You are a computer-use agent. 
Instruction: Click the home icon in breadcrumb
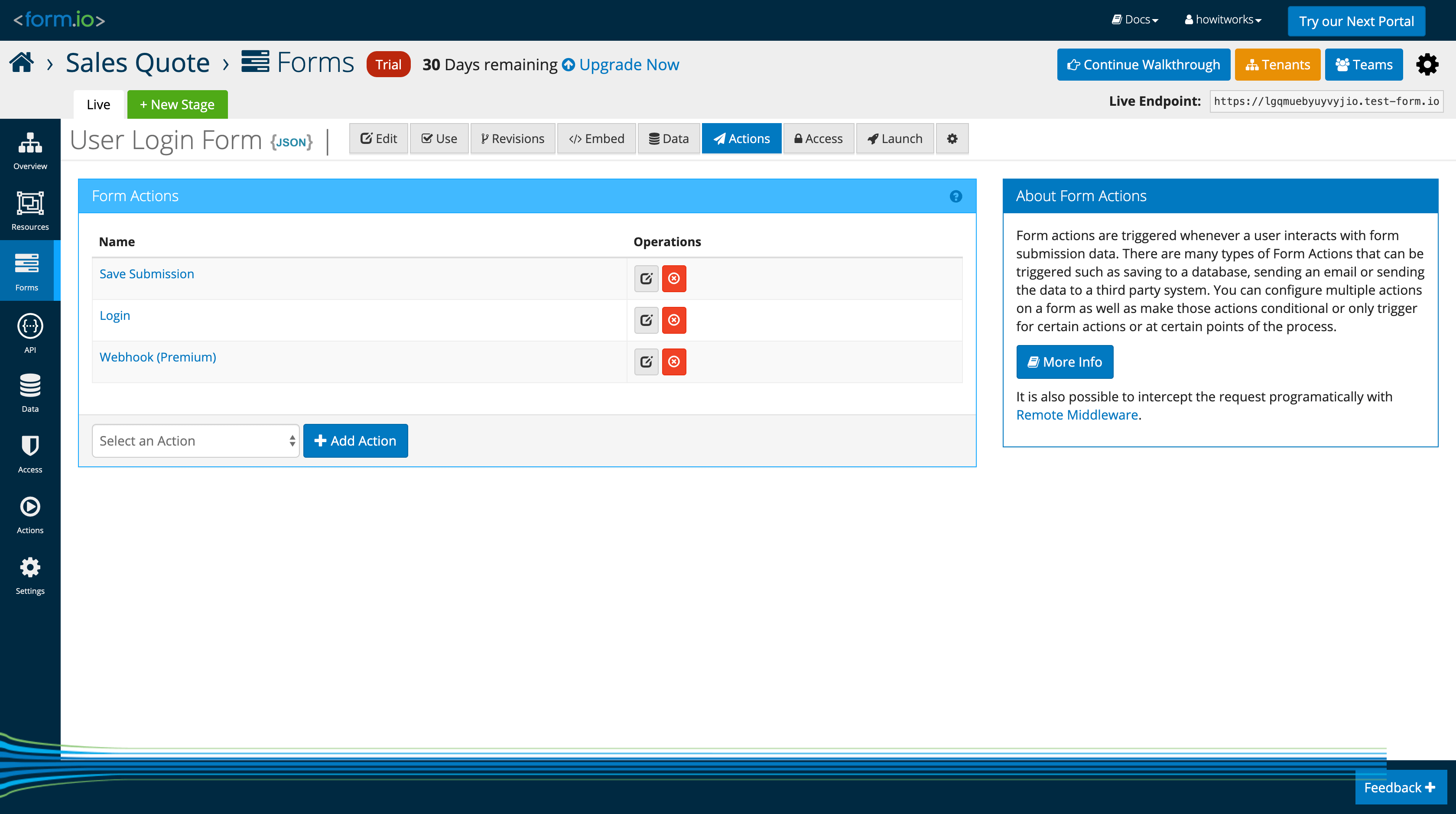(22, 63)
